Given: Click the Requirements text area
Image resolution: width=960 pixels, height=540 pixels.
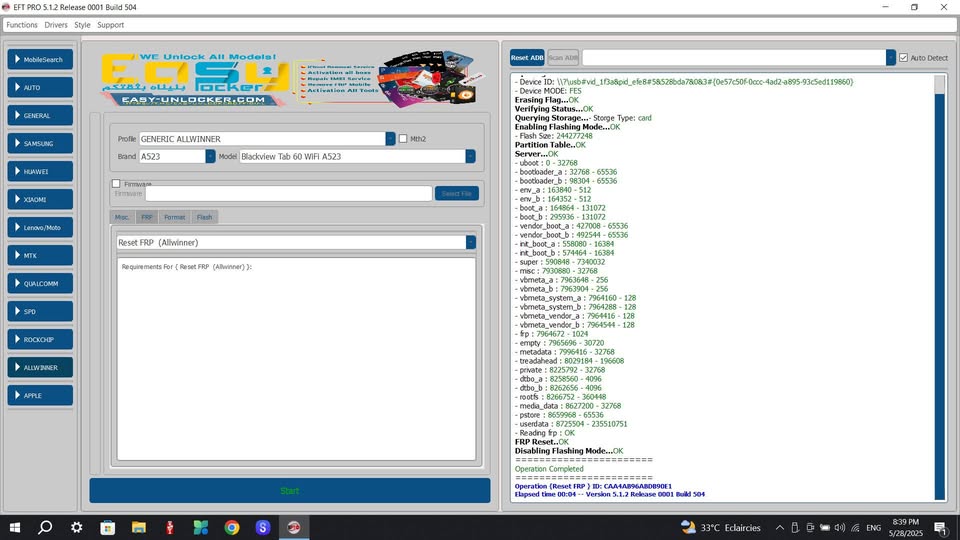Looking at the screenshot, I should 296,359.
